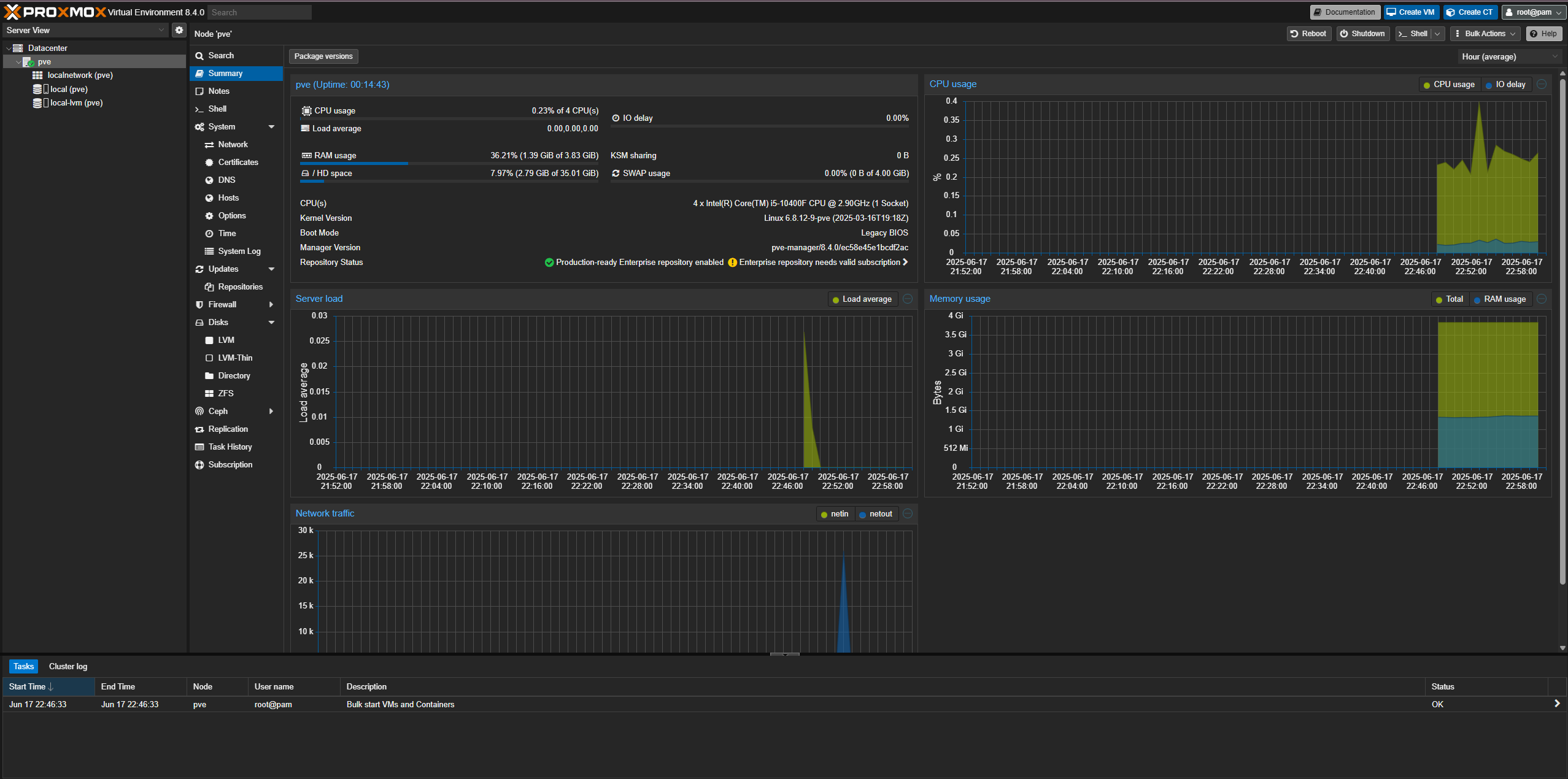Click the LVM-Thin outline square icon
Screen dimensions: 1568x779
(x=209, y=358)
